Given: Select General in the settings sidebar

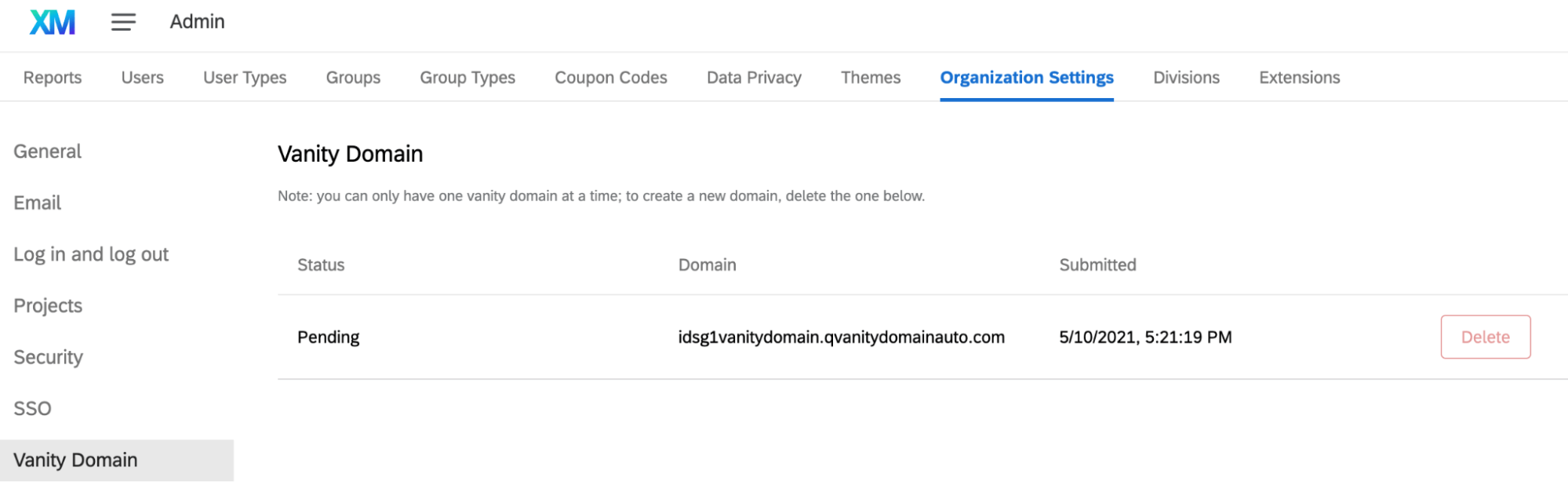Looking at the screenshot, I should [x=47, y=151].
